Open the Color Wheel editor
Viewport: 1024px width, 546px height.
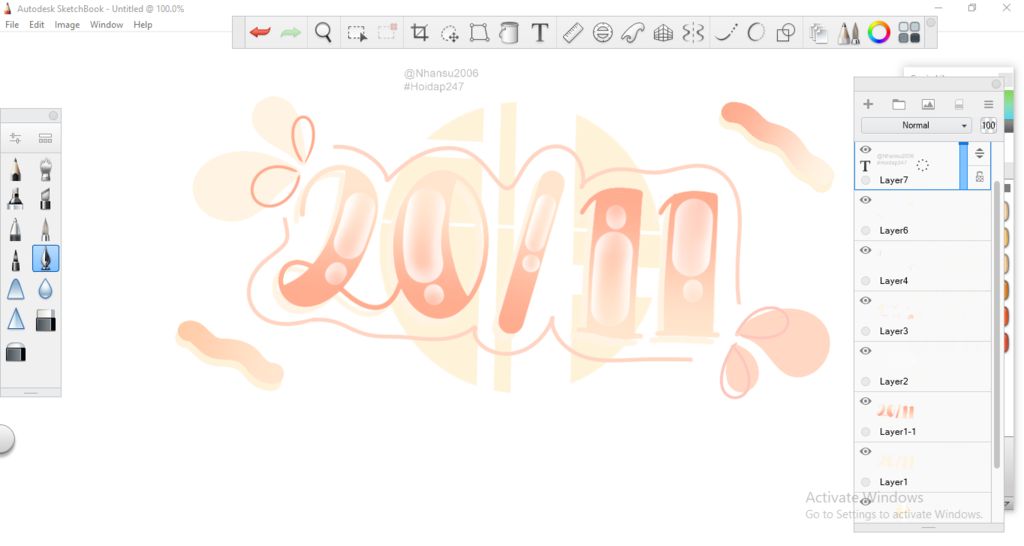pos(879,32)
